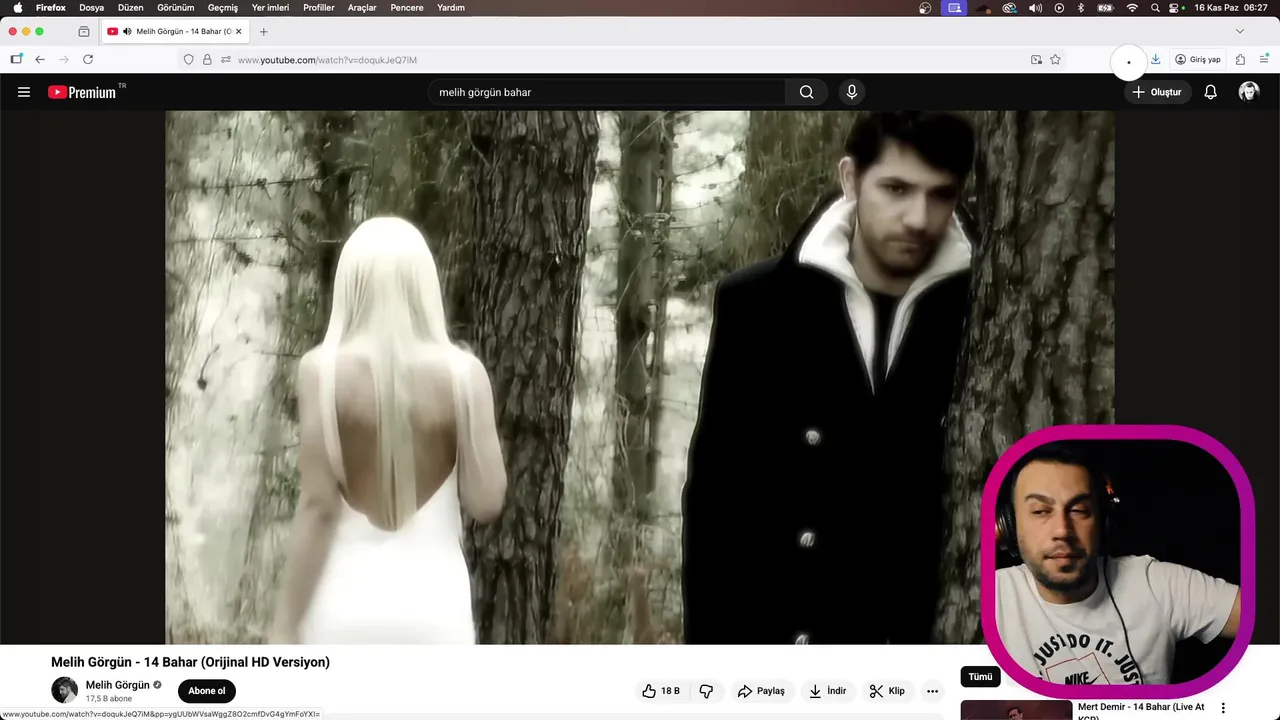Screen dimensions: 1280x720
Task: Open Mert Demir video thumbnail
Action: [x=1016, y=710]
